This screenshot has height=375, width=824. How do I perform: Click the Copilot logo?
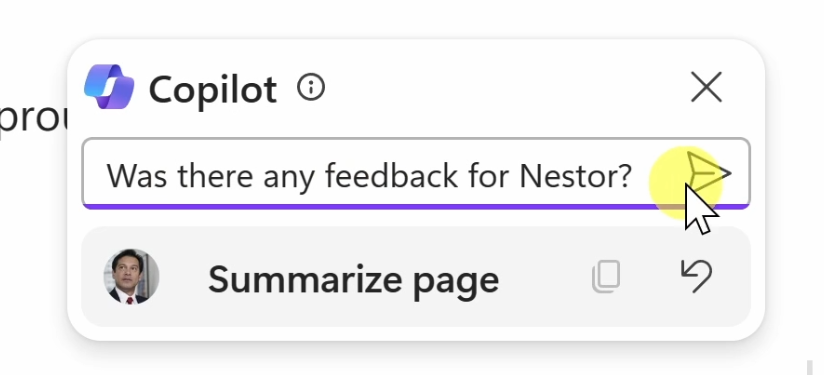click(109, 87)
